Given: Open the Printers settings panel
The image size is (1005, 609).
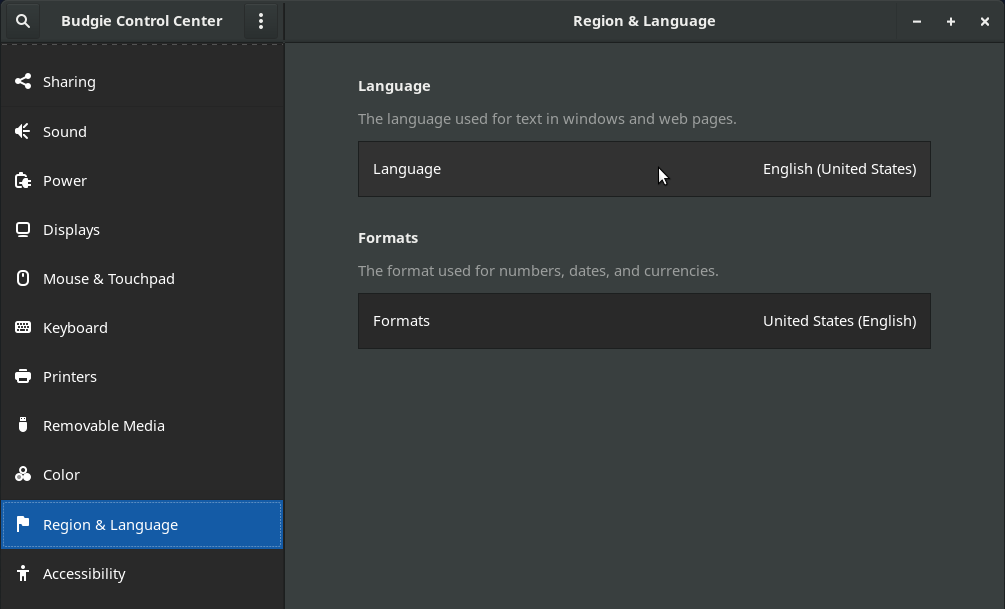Looking at the screenshot, I should (70, 377).
